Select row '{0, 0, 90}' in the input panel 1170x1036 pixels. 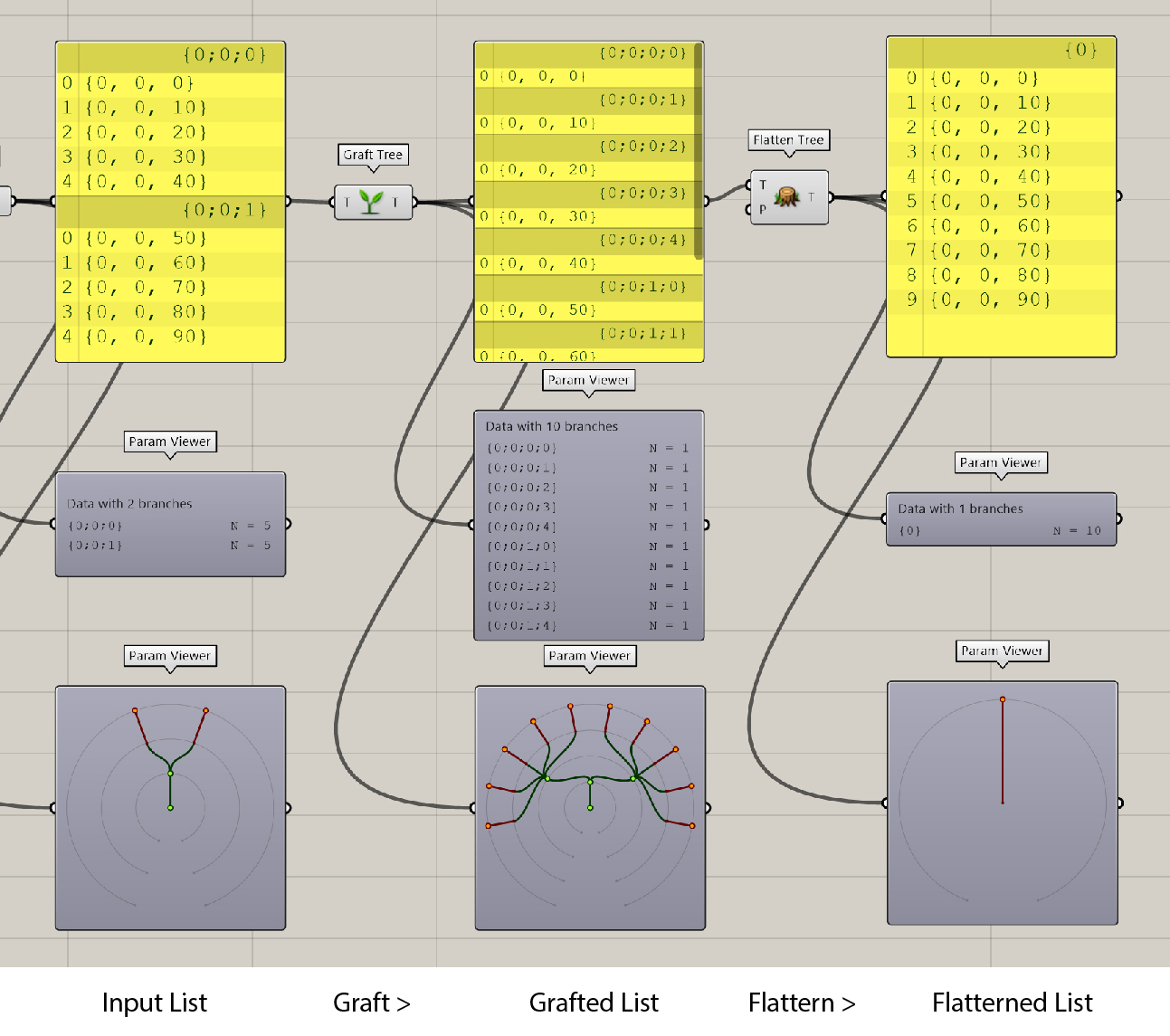tap(170, 337)
